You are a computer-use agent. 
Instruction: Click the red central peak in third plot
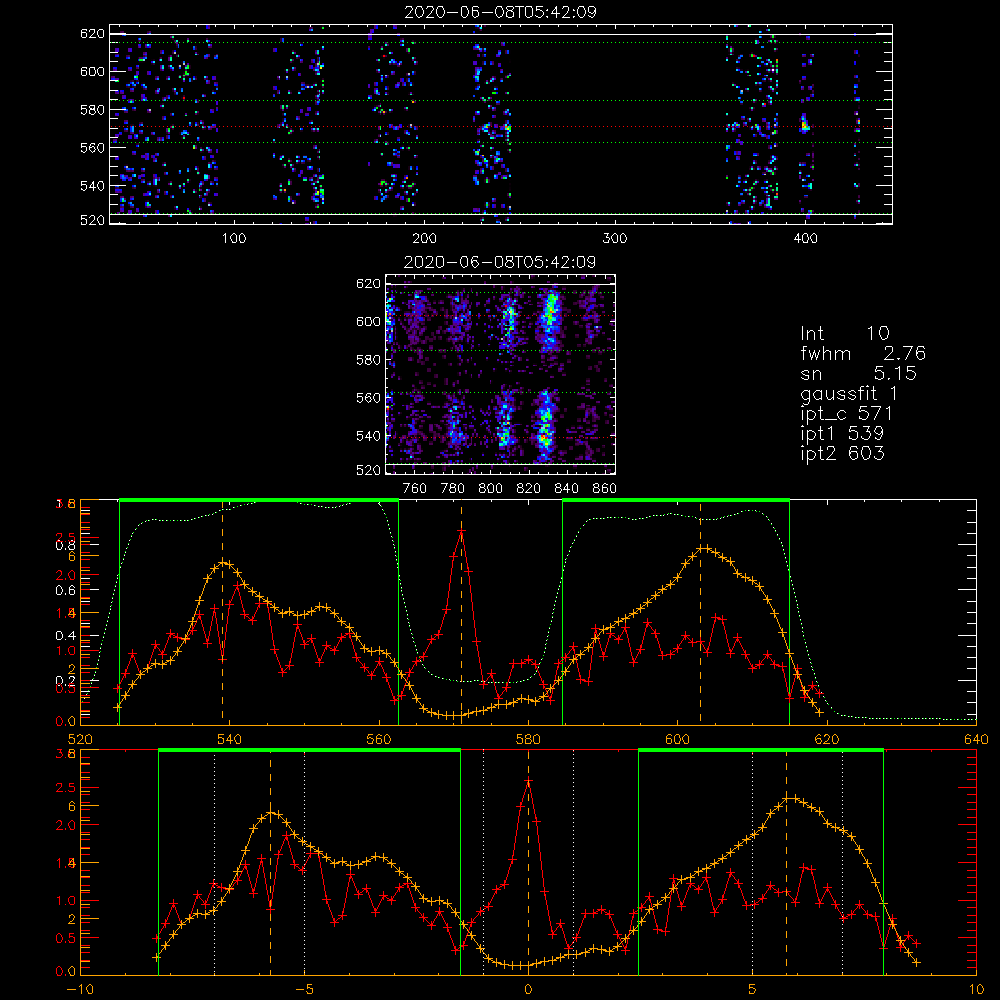coord(461,531)
